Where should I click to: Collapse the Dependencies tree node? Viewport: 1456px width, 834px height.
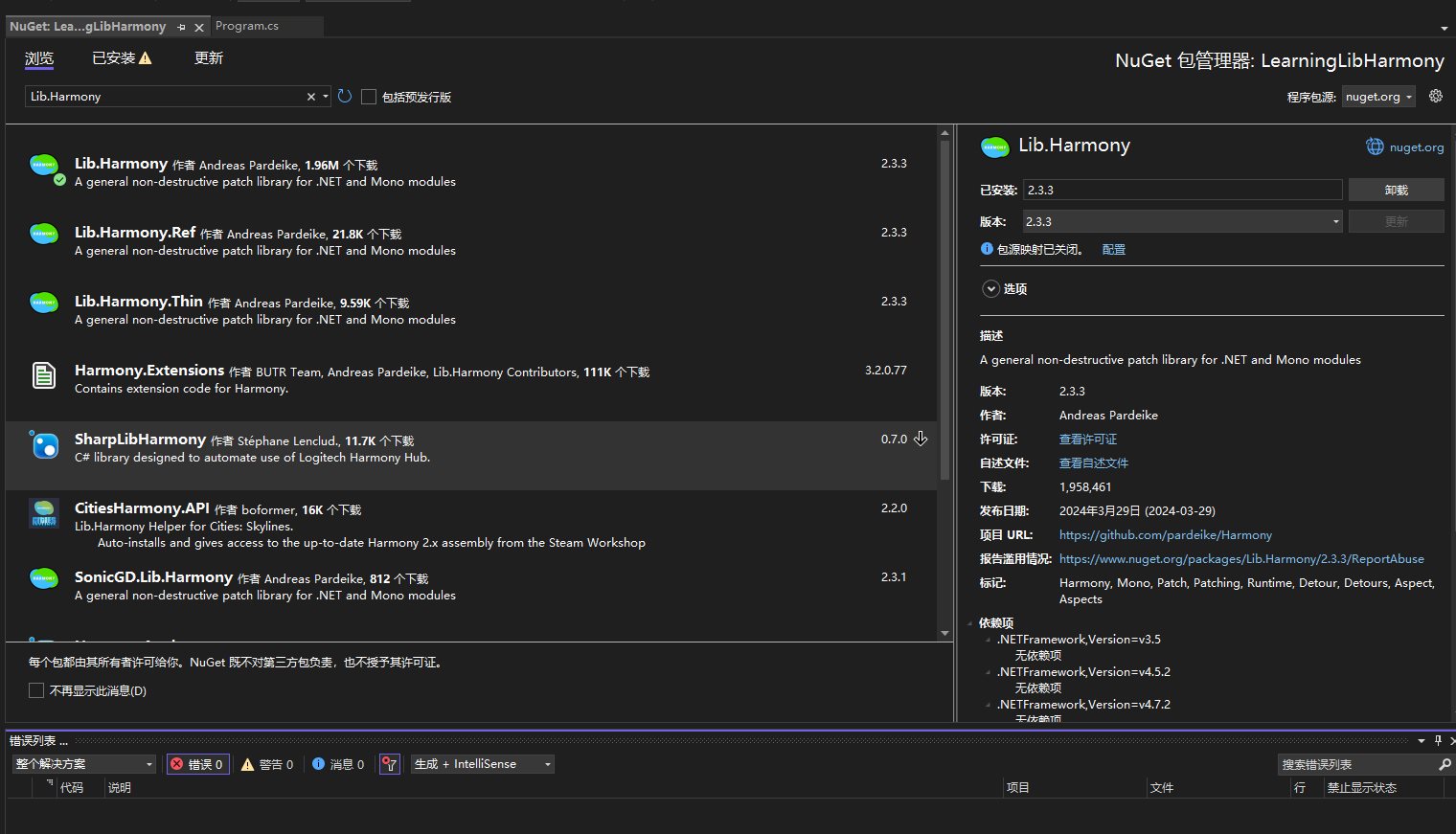[x=970, y=623]
